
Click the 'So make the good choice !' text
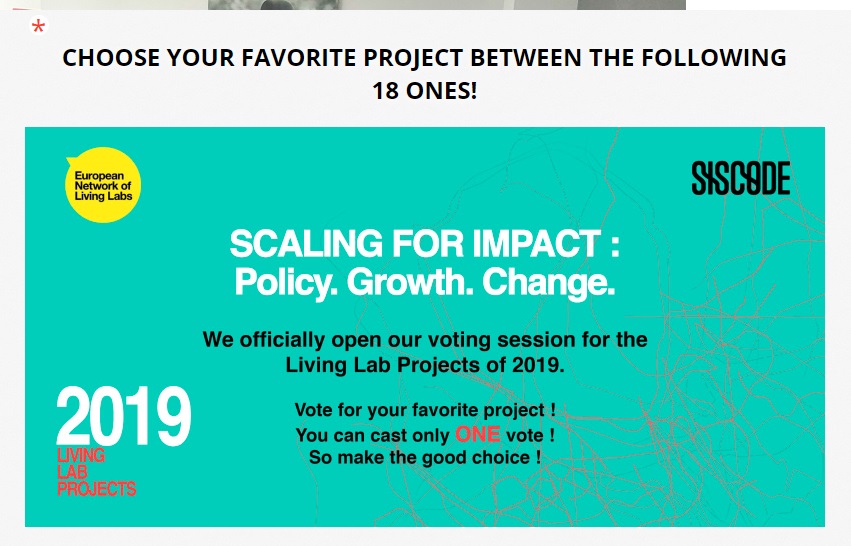424,458
